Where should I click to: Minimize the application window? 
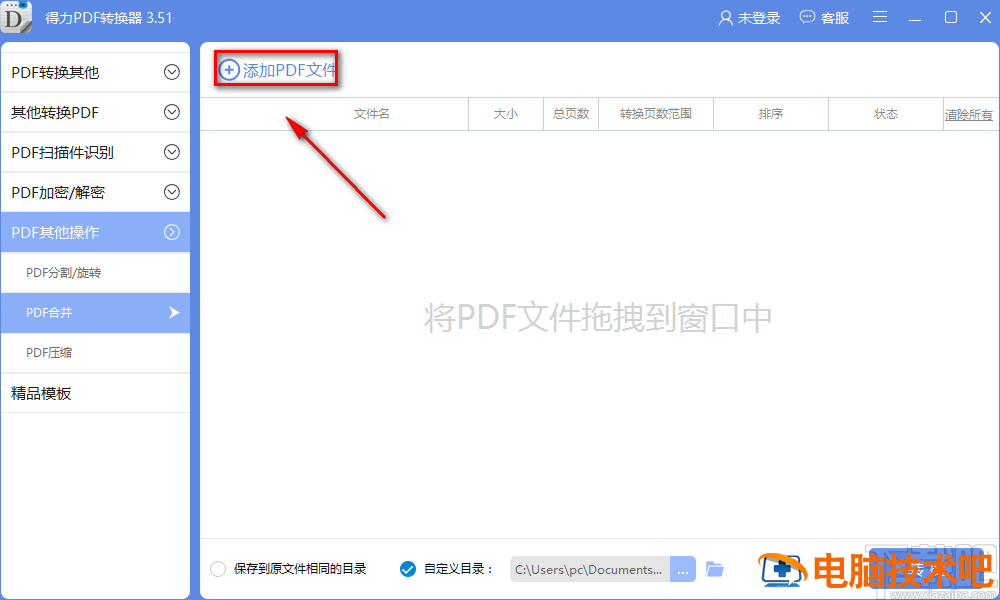(x=915, y=18)
